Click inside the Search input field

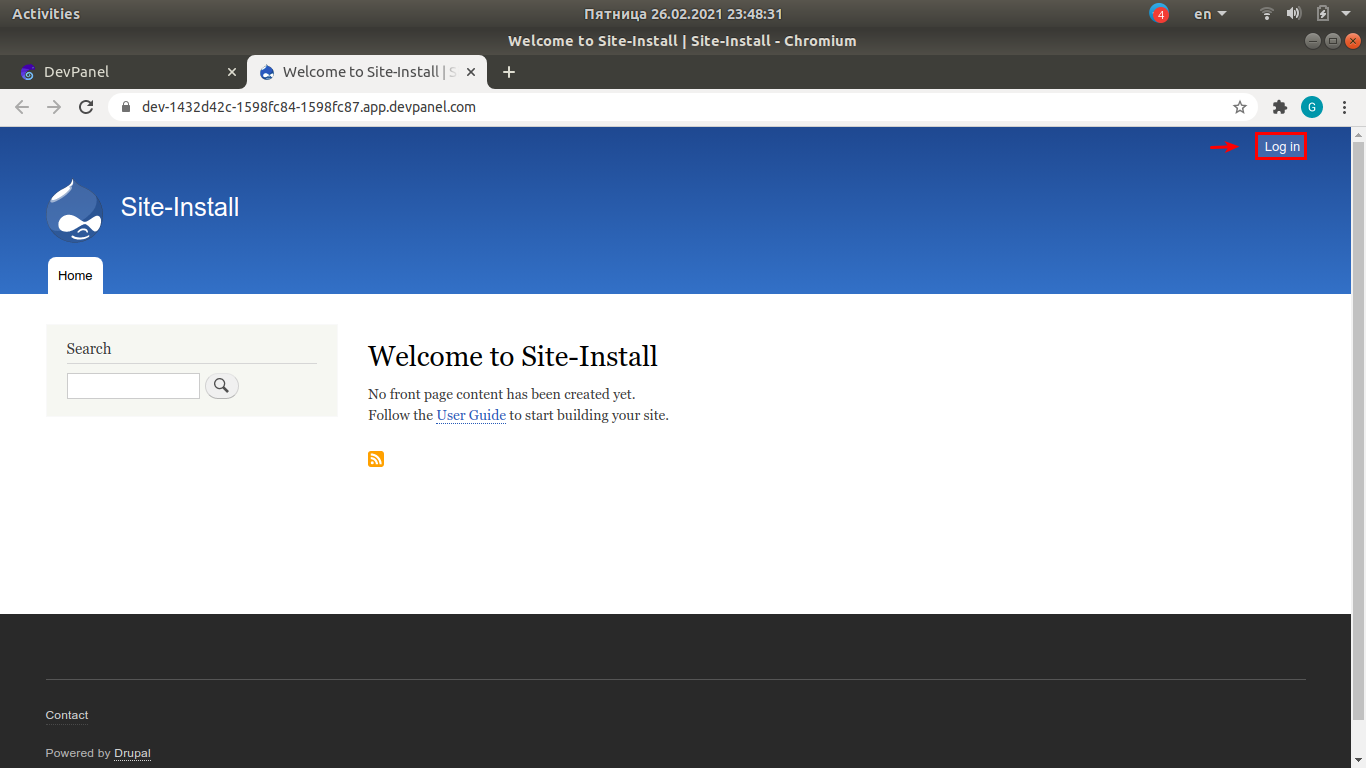click(133, 385)
